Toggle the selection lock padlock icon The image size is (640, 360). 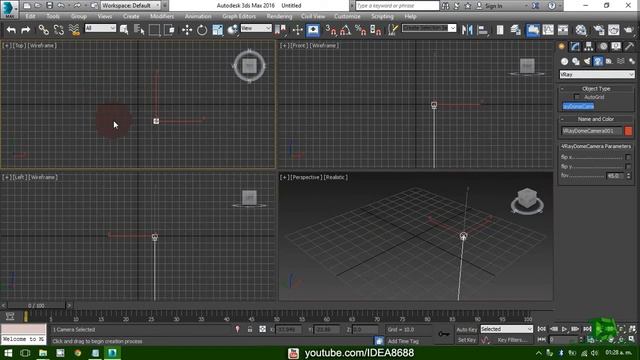click(250, 329)
